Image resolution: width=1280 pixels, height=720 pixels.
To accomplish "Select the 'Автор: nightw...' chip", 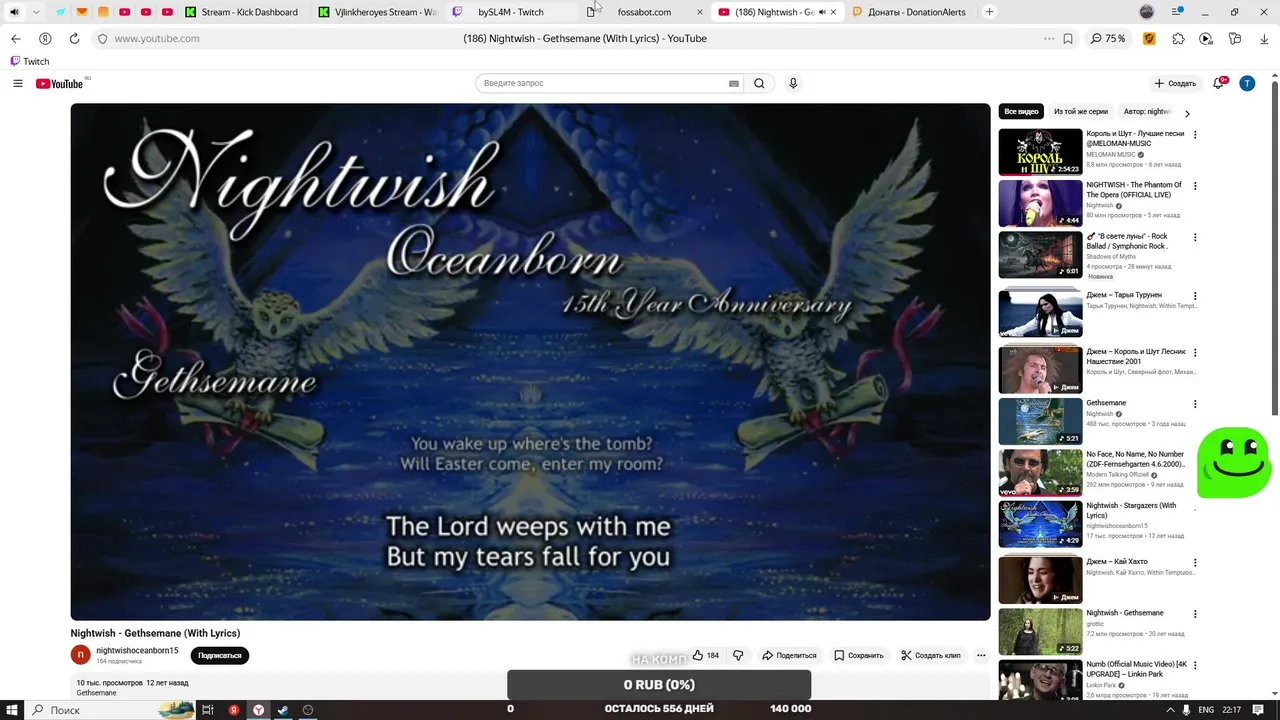I will (1147, 112).
